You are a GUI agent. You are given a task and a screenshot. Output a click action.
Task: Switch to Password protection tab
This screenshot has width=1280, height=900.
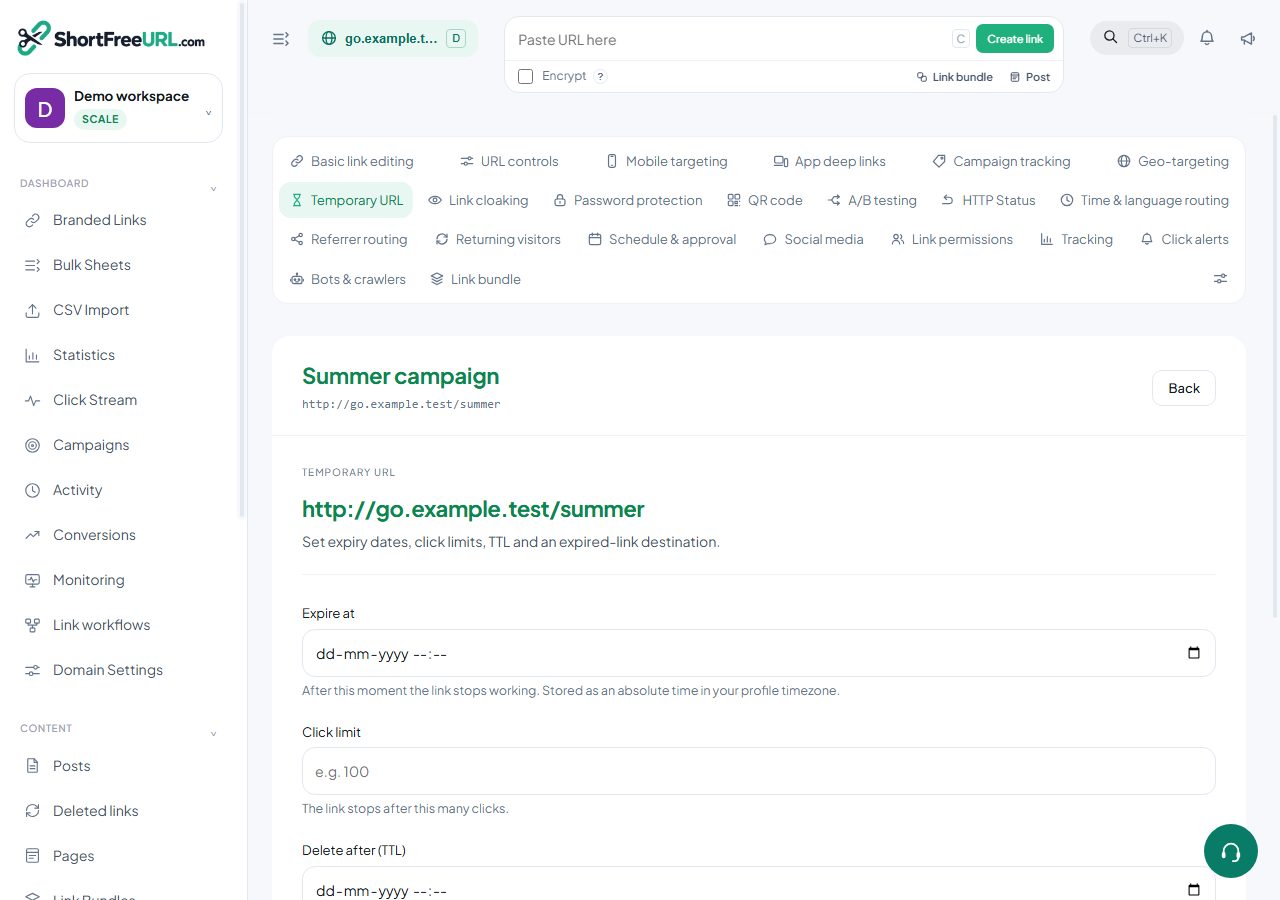(628, 200)
